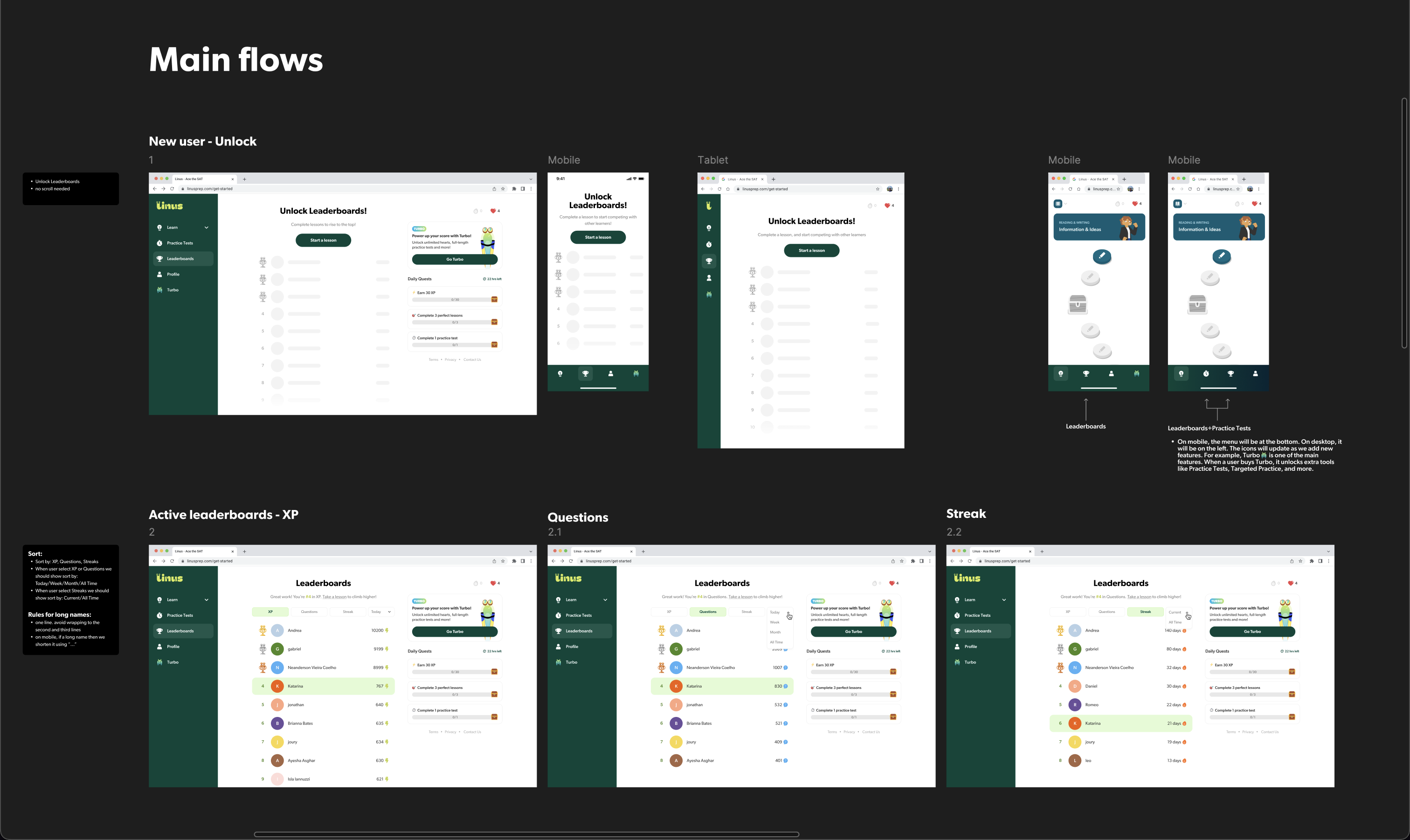Click the extensions puzzle icon in the Streak frame's browser toolbar
1410x840 pixels.
click(1312, 561)
